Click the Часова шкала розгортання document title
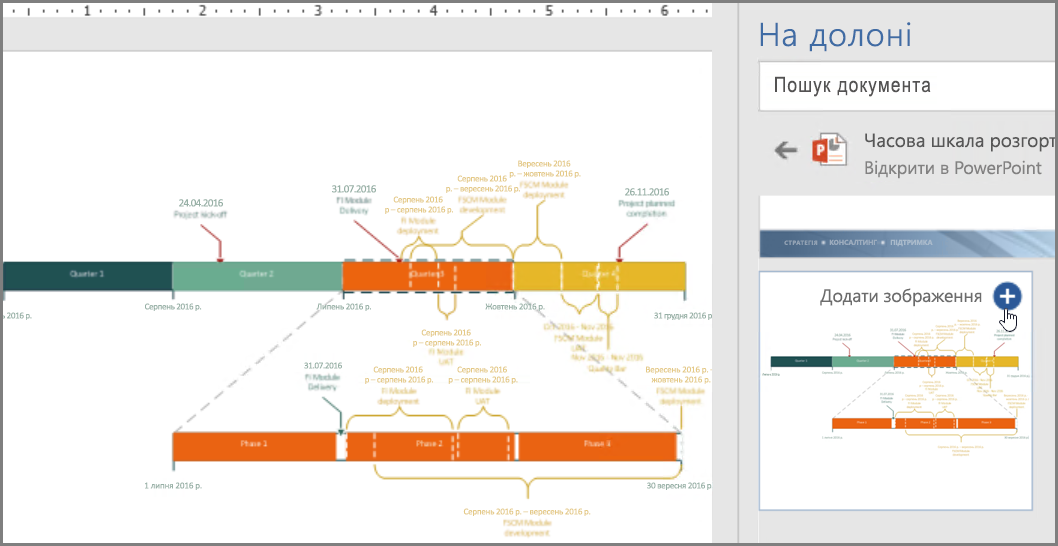1058x546 pixels. [x=958, y=142]
